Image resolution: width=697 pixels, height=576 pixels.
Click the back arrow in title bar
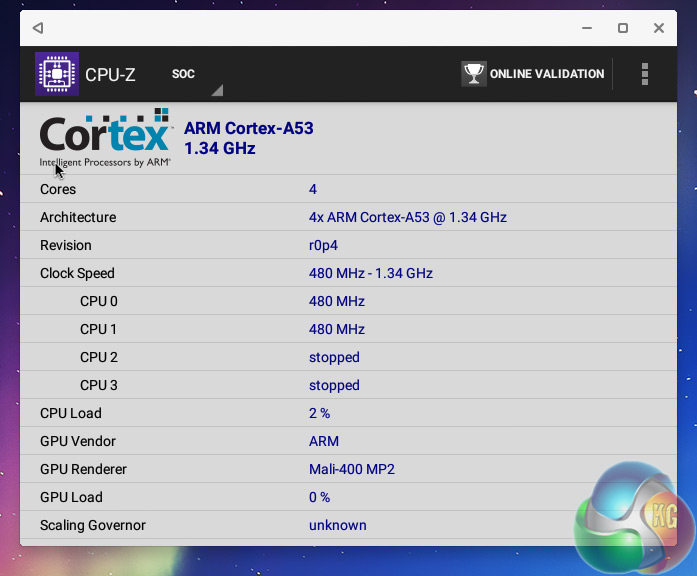pos(38,28)
